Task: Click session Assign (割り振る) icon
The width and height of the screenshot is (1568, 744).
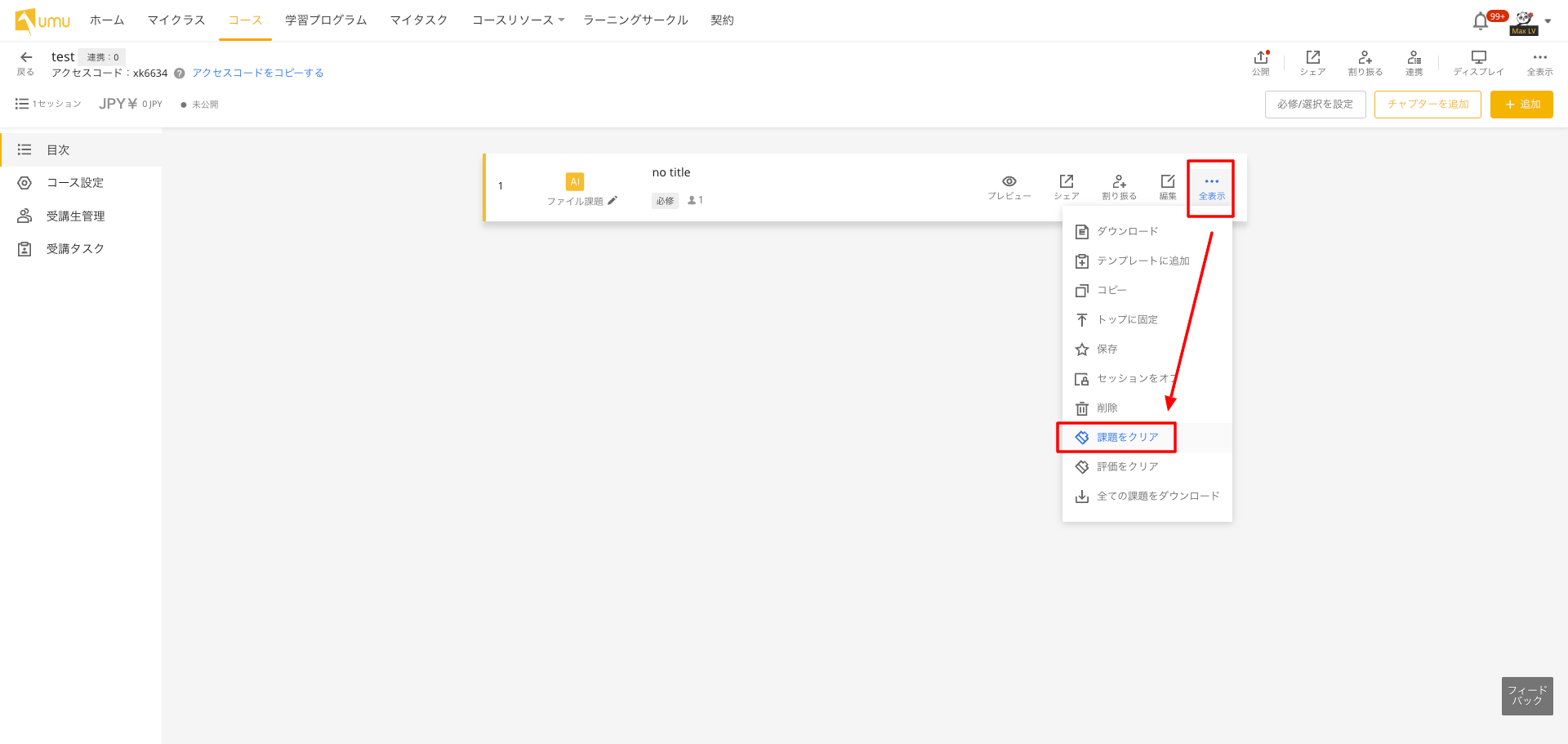Action: (x=1119, y=182)
